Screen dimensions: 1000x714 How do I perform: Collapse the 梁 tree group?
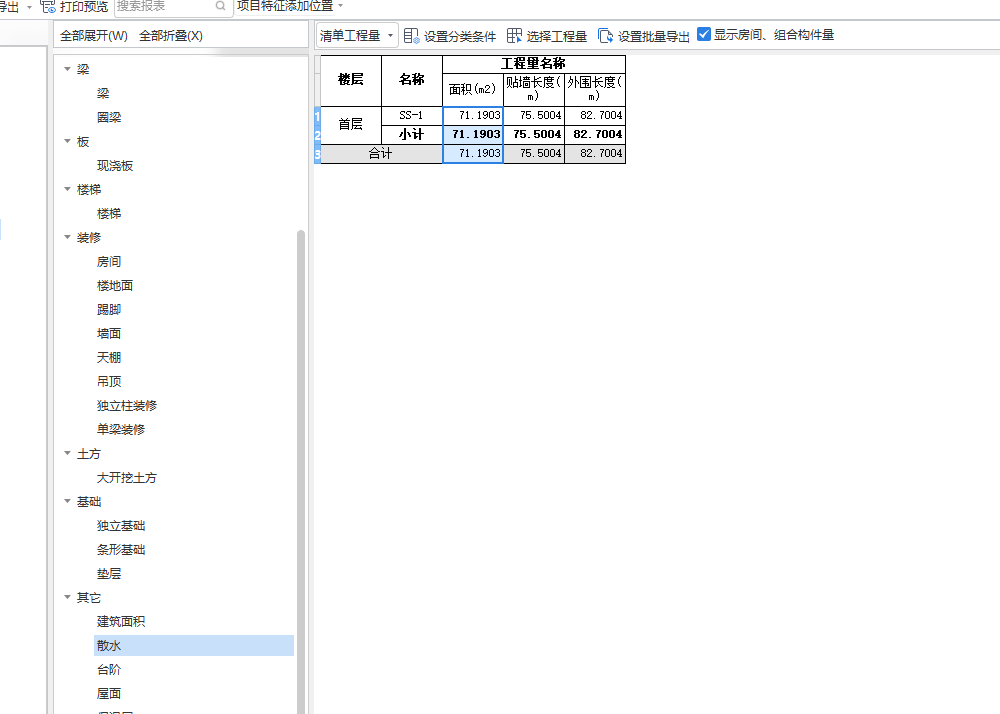coord(68,69)
